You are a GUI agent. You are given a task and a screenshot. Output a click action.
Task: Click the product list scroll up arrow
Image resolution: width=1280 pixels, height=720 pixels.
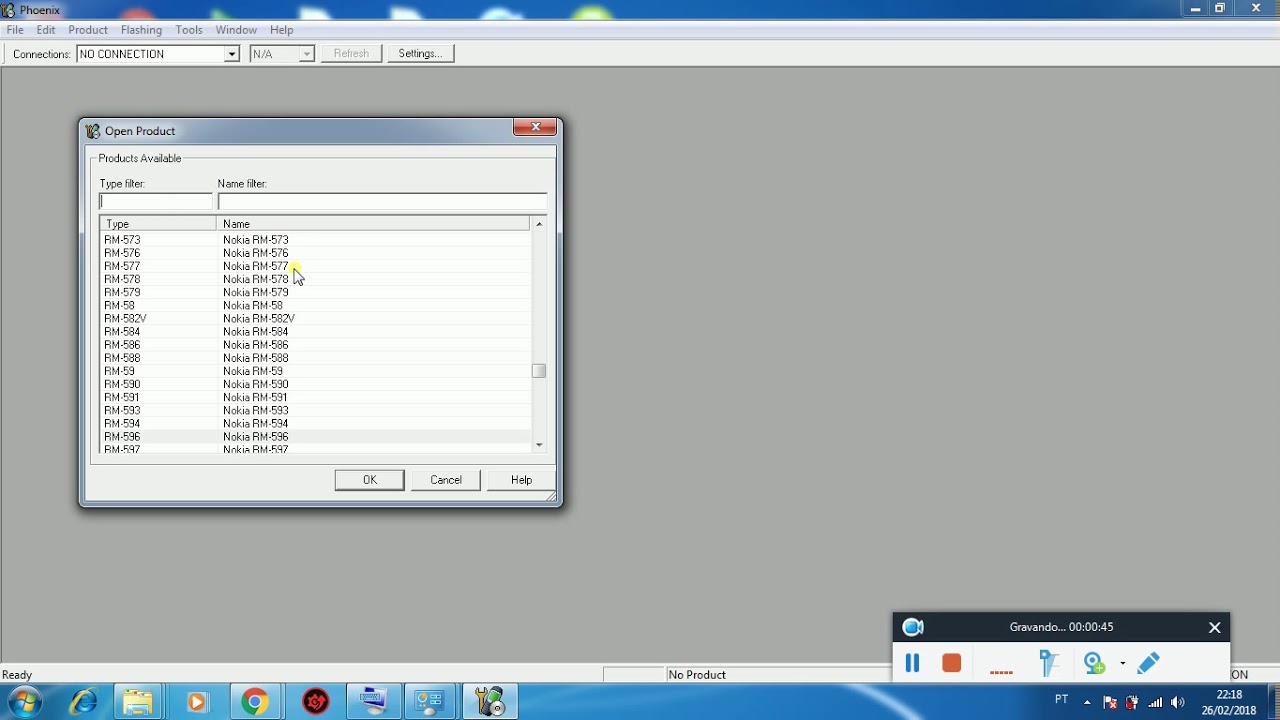point(539,224)
